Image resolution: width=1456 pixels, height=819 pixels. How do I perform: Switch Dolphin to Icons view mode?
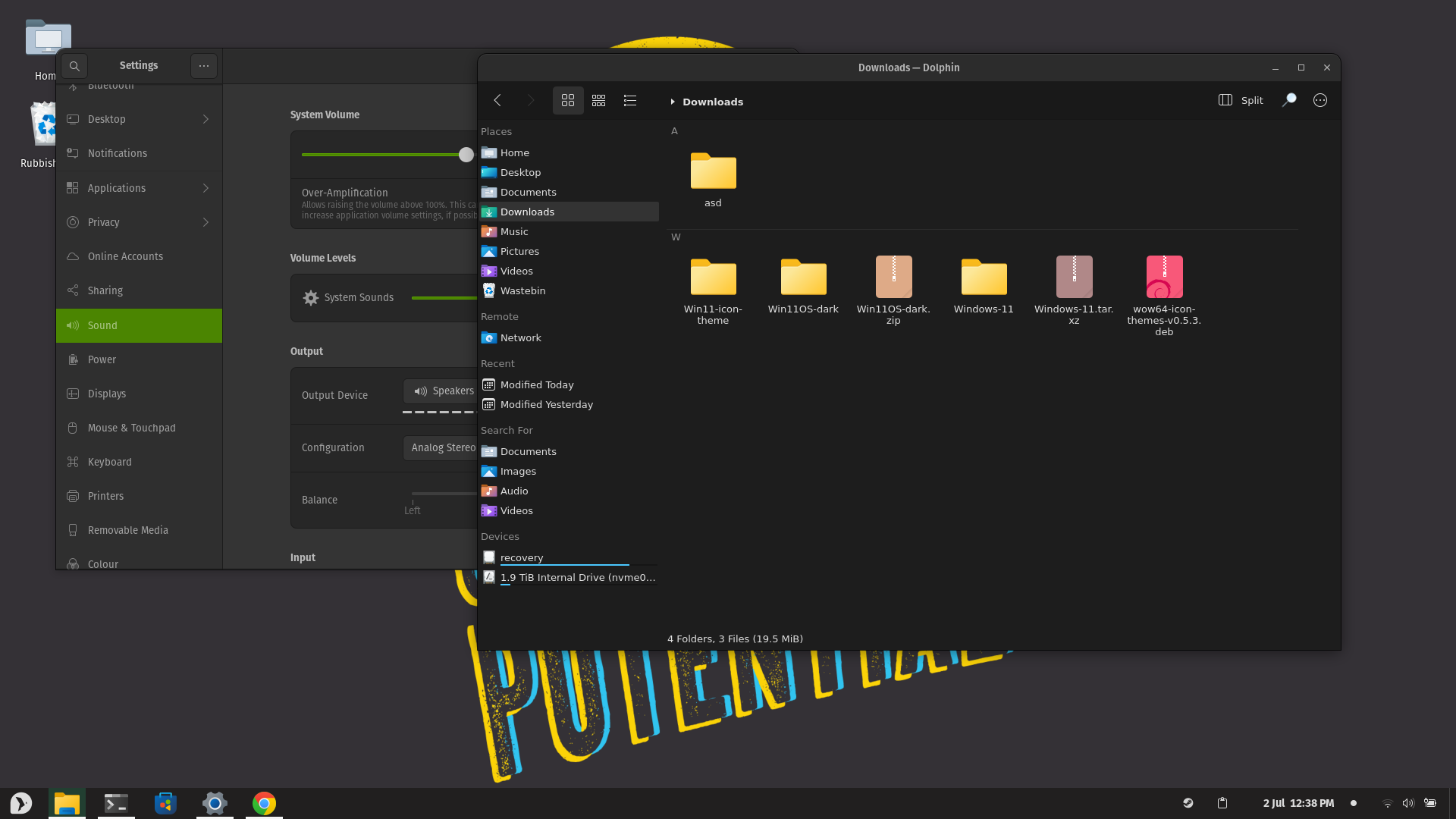tap(568, 100)
